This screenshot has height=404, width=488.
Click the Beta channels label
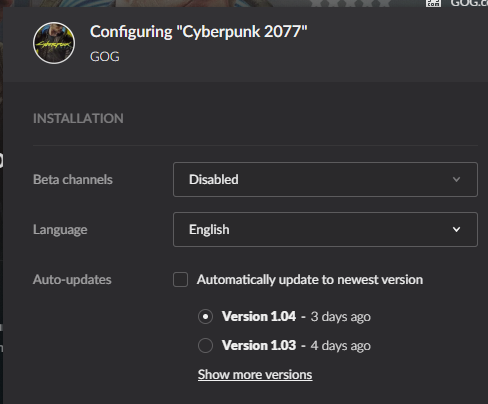coord(73,179)
